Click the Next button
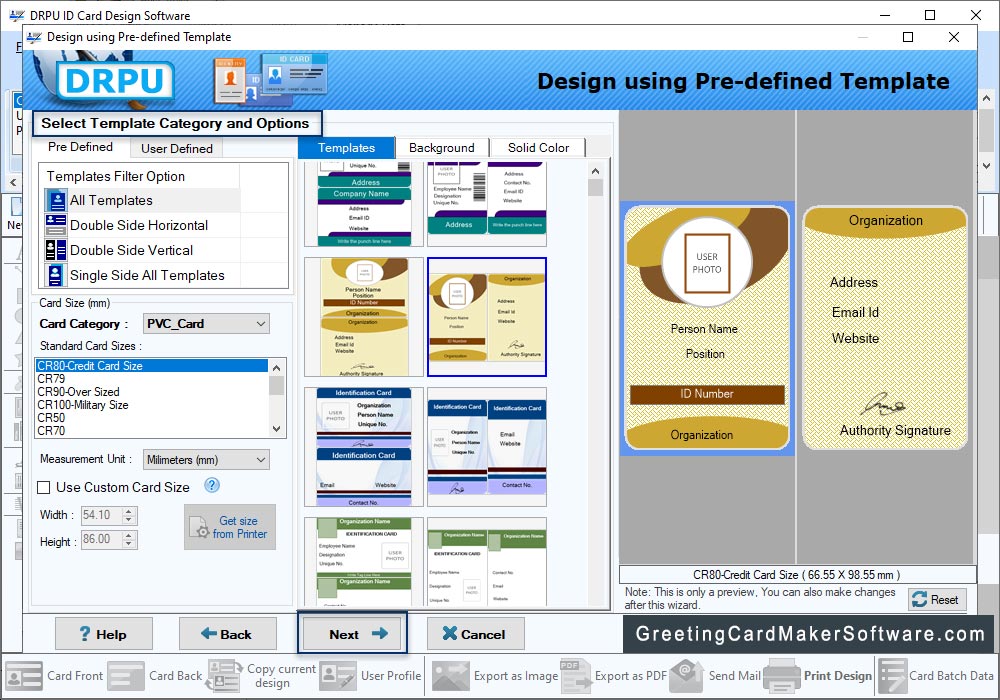 [x=352, y=634]
